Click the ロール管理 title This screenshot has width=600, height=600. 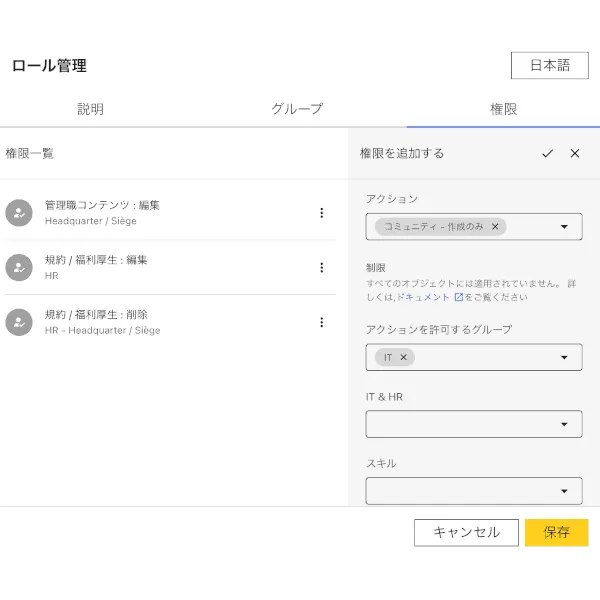pos(49,65)
